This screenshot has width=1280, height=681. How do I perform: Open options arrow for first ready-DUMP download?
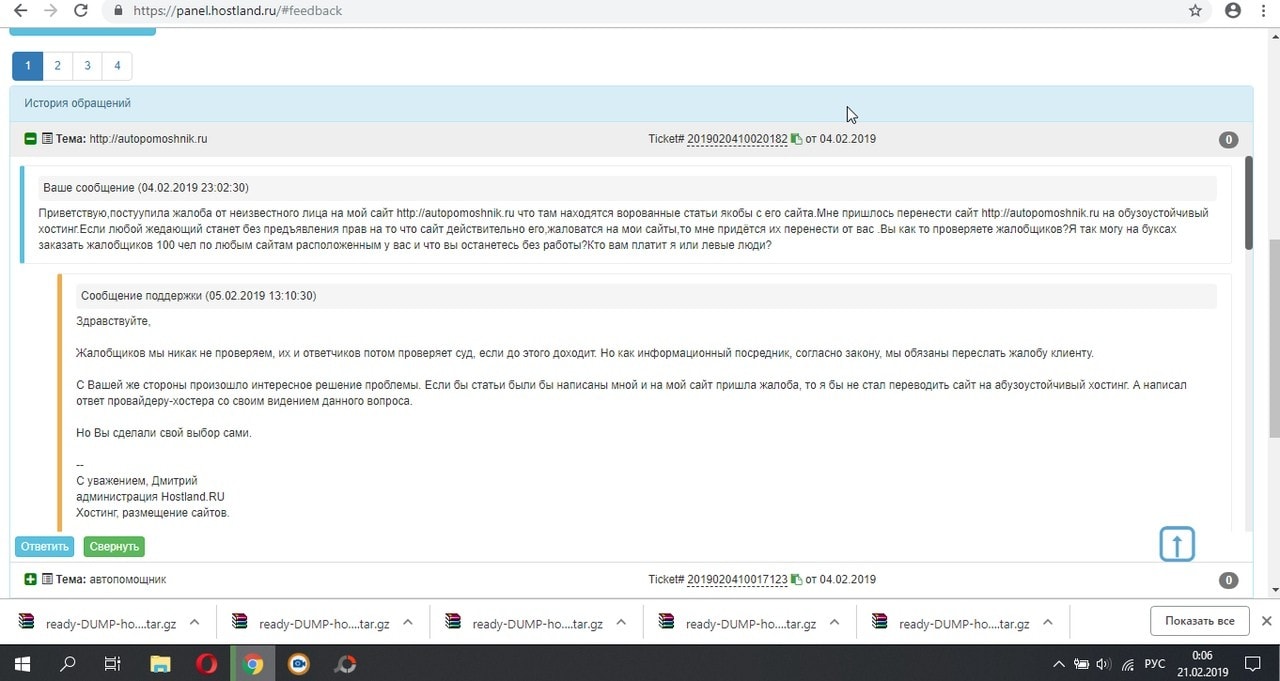(195, 622)
